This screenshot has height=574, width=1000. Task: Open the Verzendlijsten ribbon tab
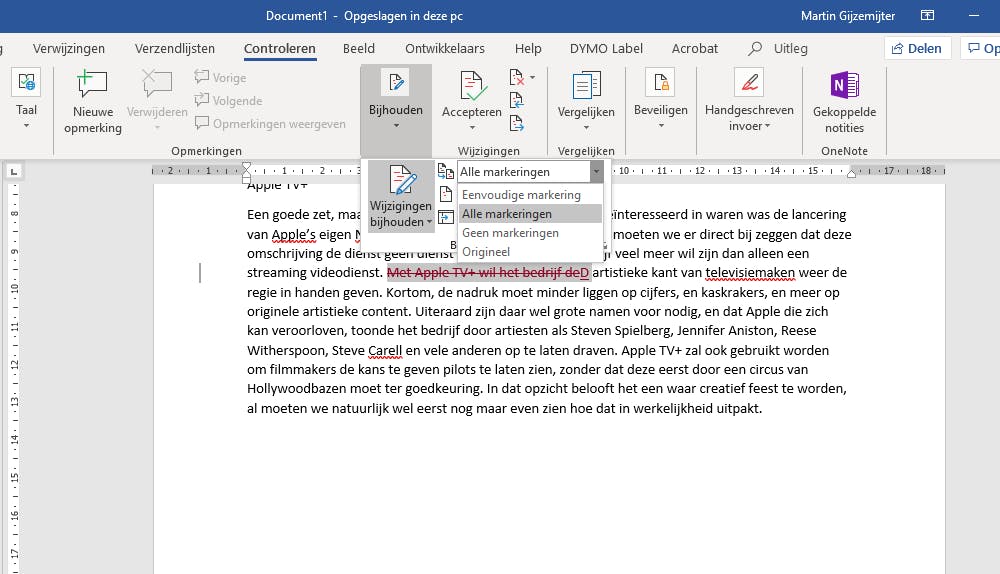click(175, 48)
